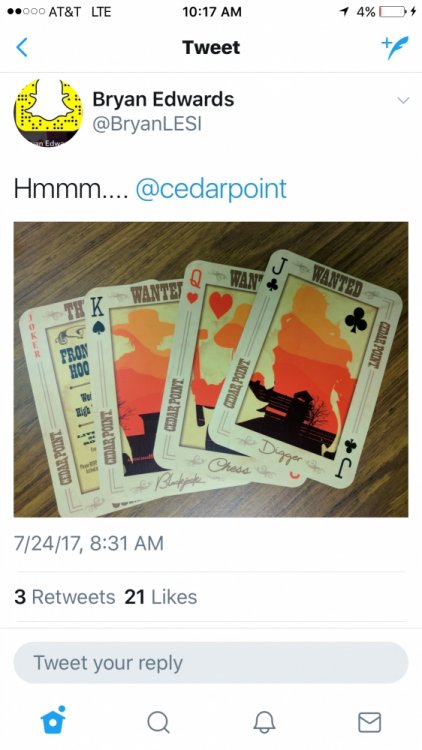
Task: Expand tweet options chevron beside Bryan Edwards
Action: click(x=403, y=100)
